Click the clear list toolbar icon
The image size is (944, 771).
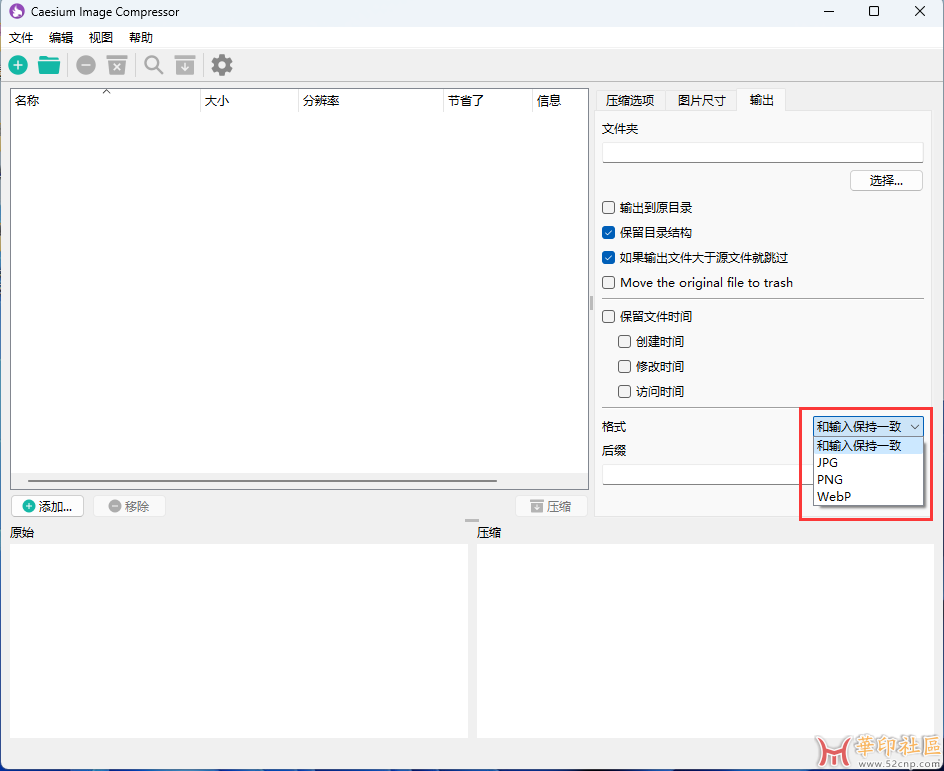117,65
